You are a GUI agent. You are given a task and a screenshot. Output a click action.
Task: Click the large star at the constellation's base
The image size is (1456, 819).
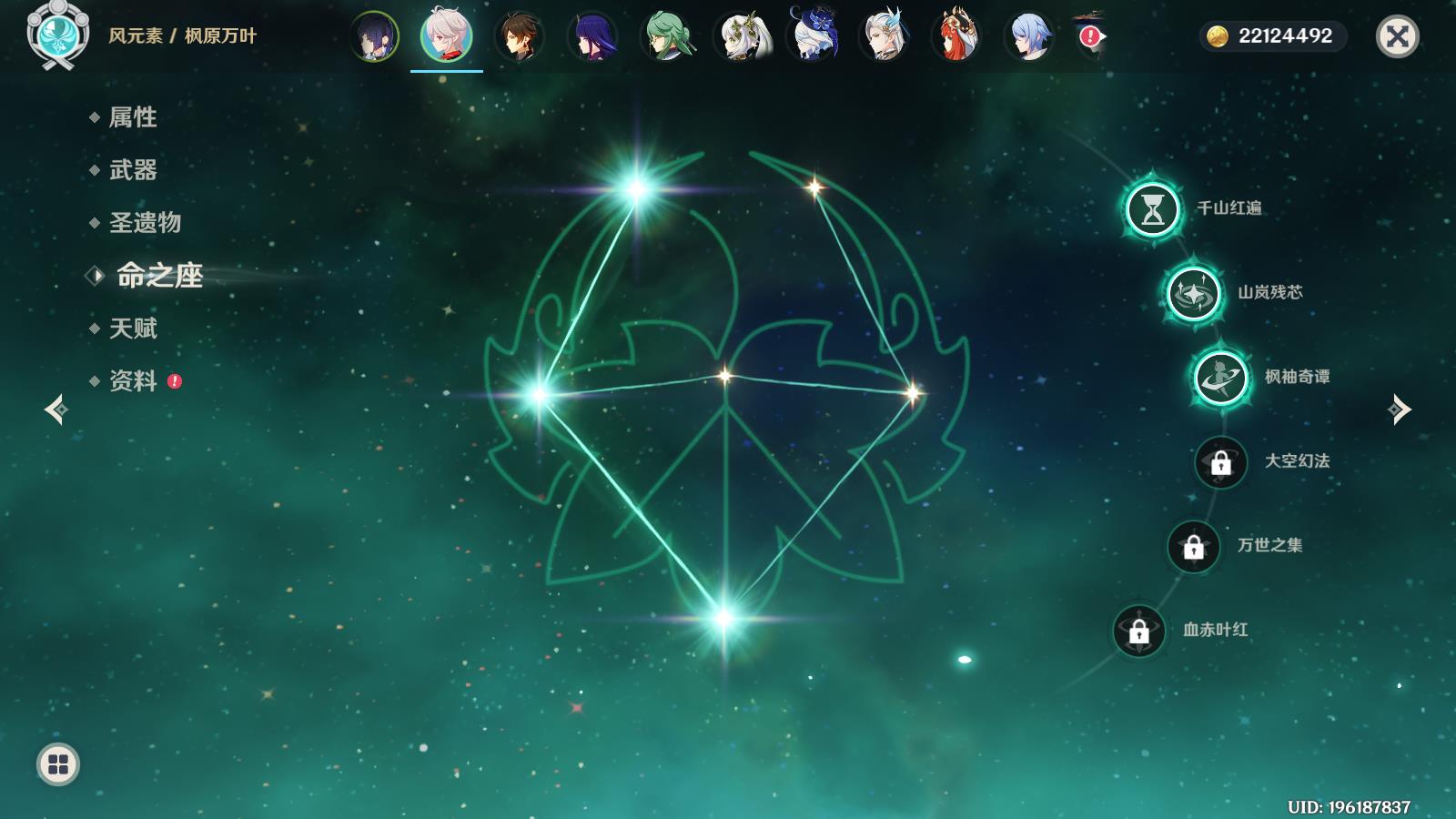point(723,619)
